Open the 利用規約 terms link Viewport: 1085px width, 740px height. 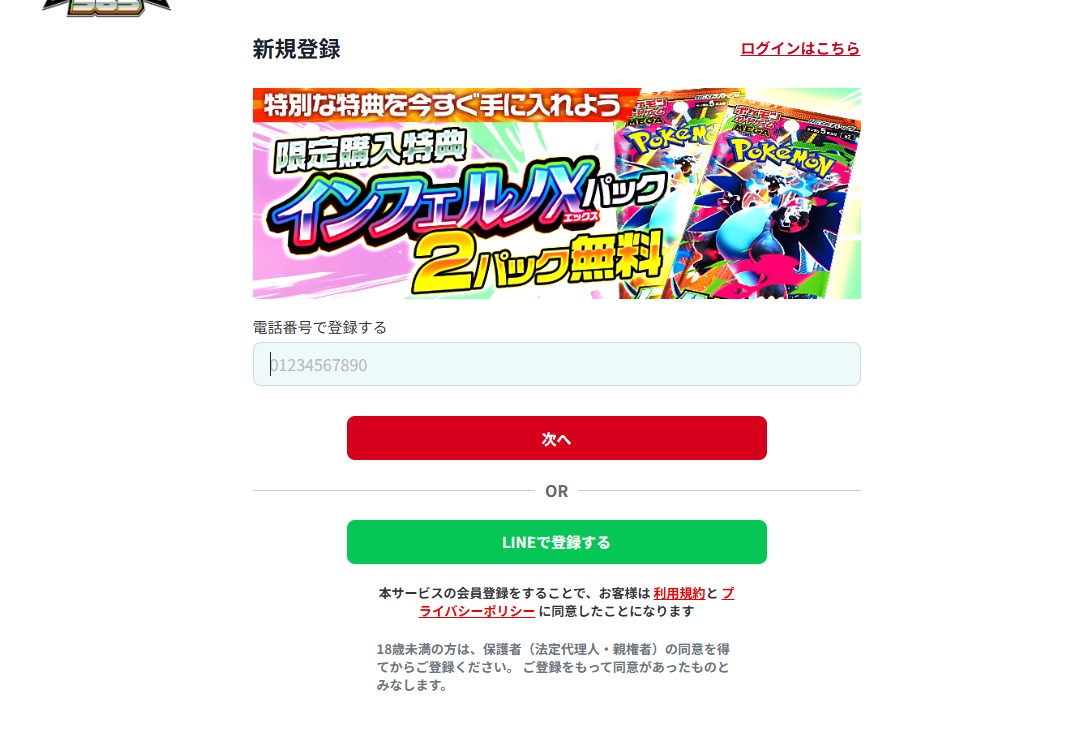point(679,593)
